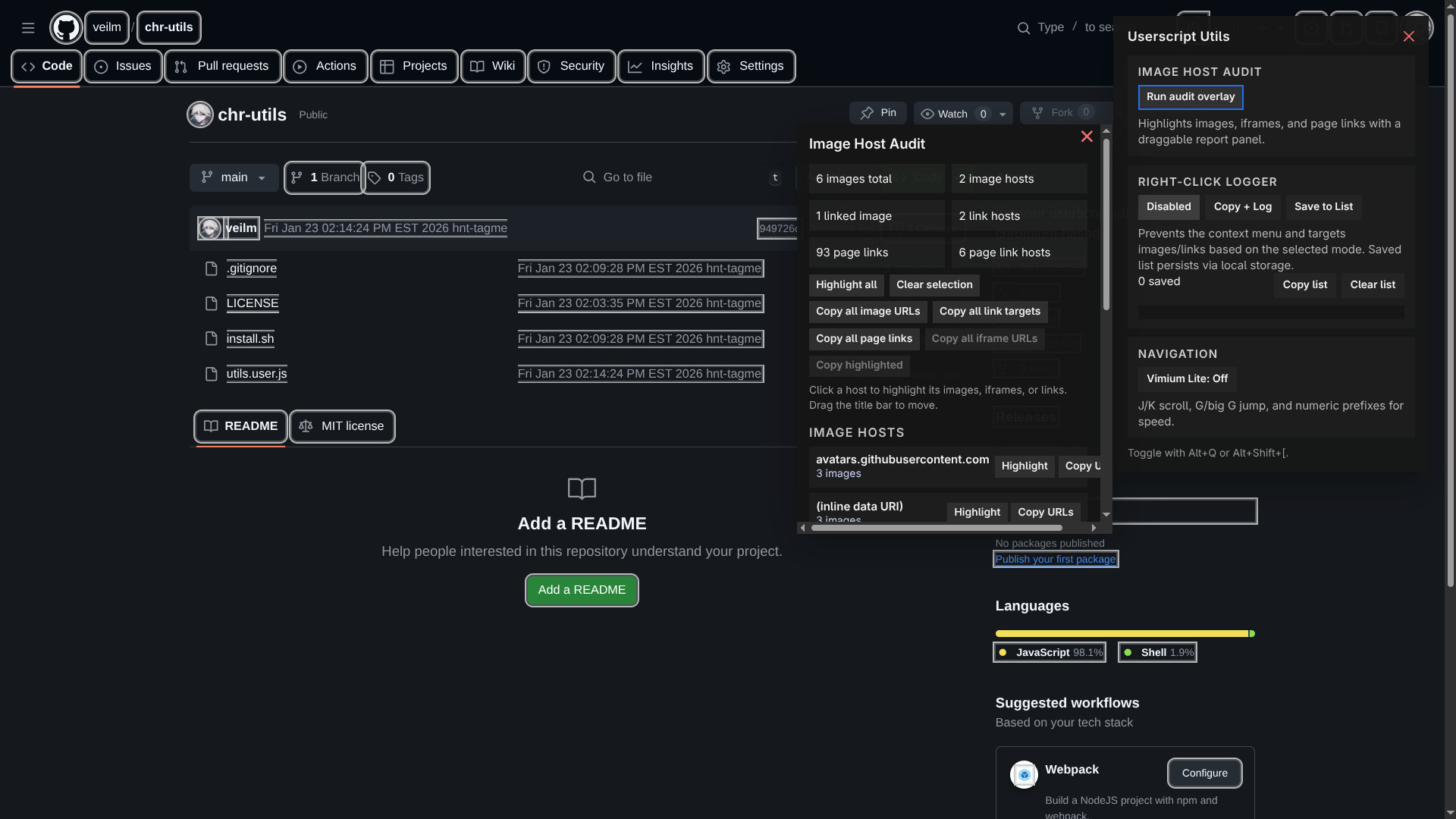Focus the Go to file field
1456x819 pixels.
point(675,177)
